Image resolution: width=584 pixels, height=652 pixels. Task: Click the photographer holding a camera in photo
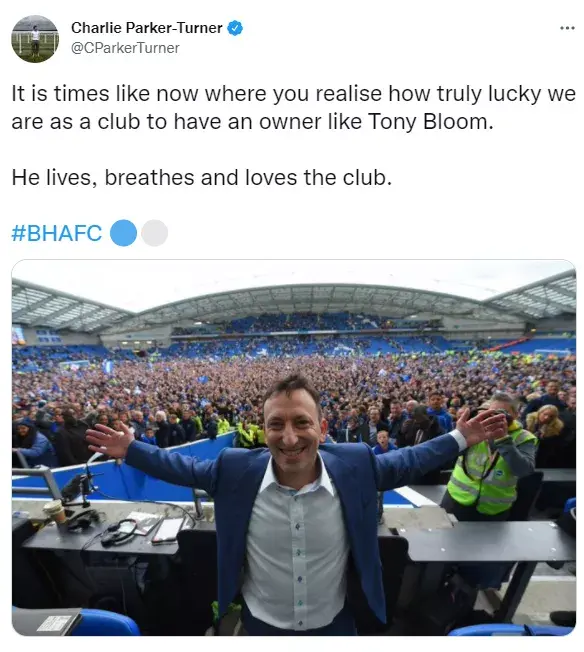point(493,453)
